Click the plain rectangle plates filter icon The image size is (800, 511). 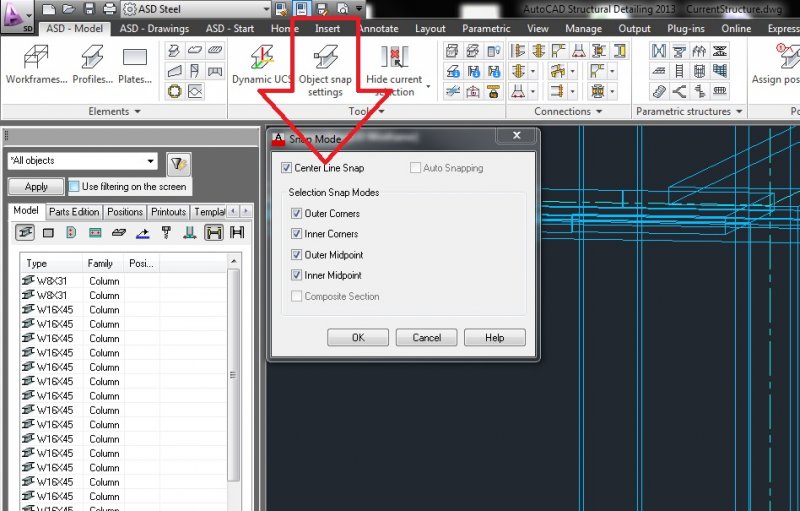click(x=48, y=233)
